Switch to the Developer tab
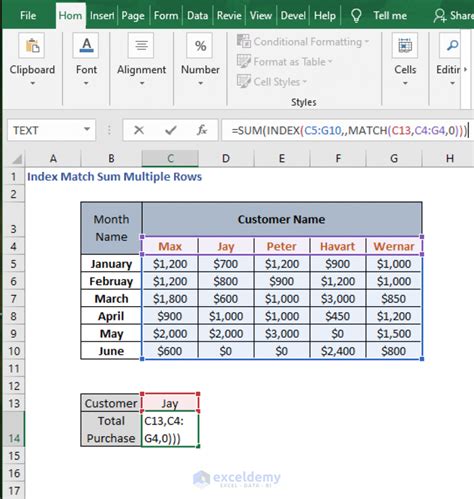This screenshot has width=474, height=499. 293,15
